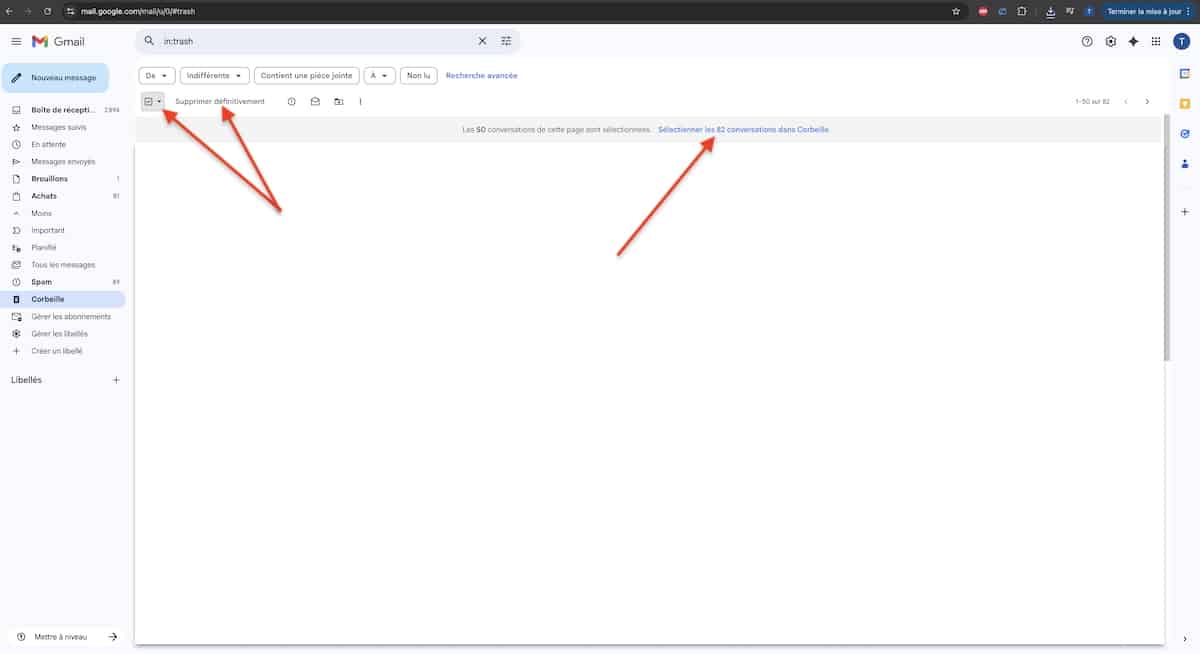
Task: Click the message list vertical scrollbar
Action: pos(1166,238)
